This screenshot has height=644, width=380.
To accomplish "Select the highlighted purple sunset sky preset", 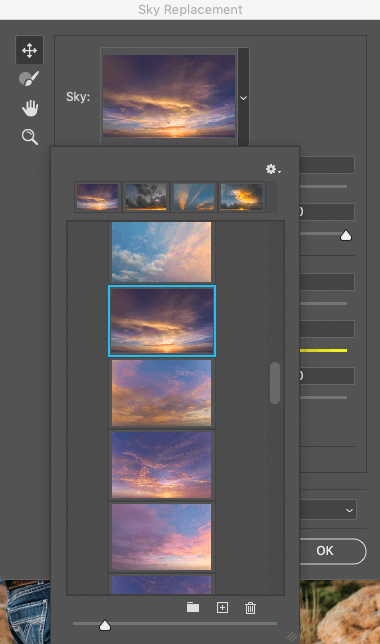I will pyautogui.click(x=162, y=321).
